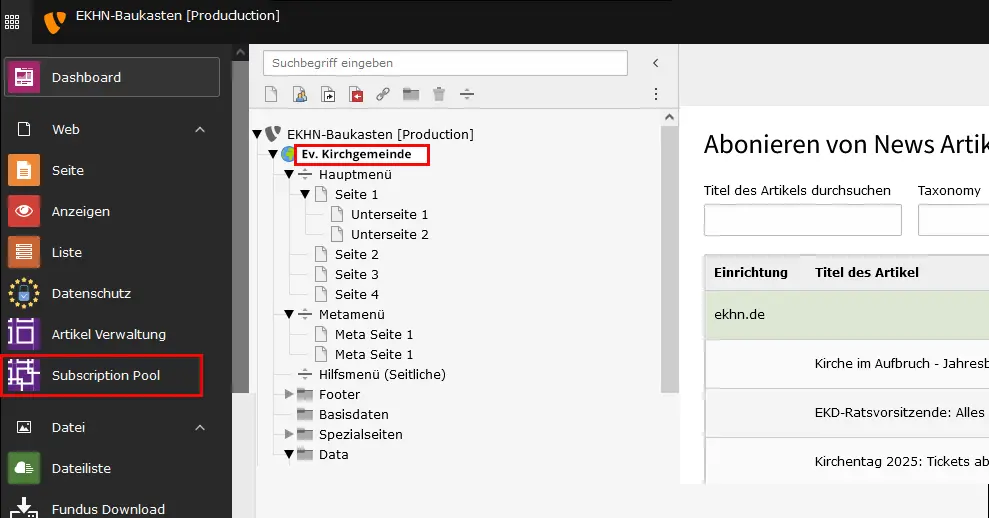The height and width of the screenshot is (518, 989).
Task: Collapse the Metamenü tree node
Action: pyautogui.click(x=289, y=314)
